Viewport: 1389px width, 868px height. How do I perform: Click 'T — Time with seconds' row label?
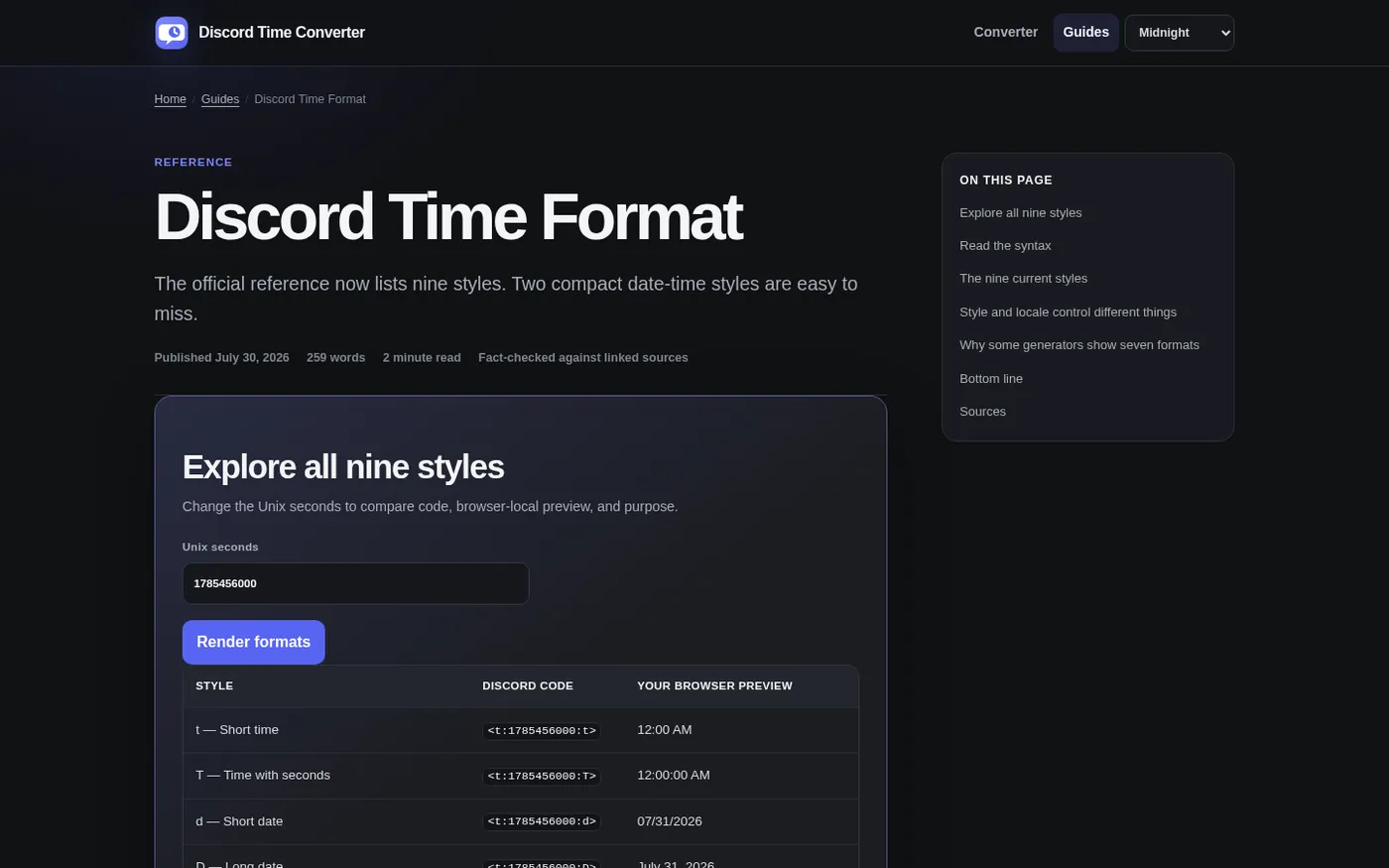tap(263, 776)
